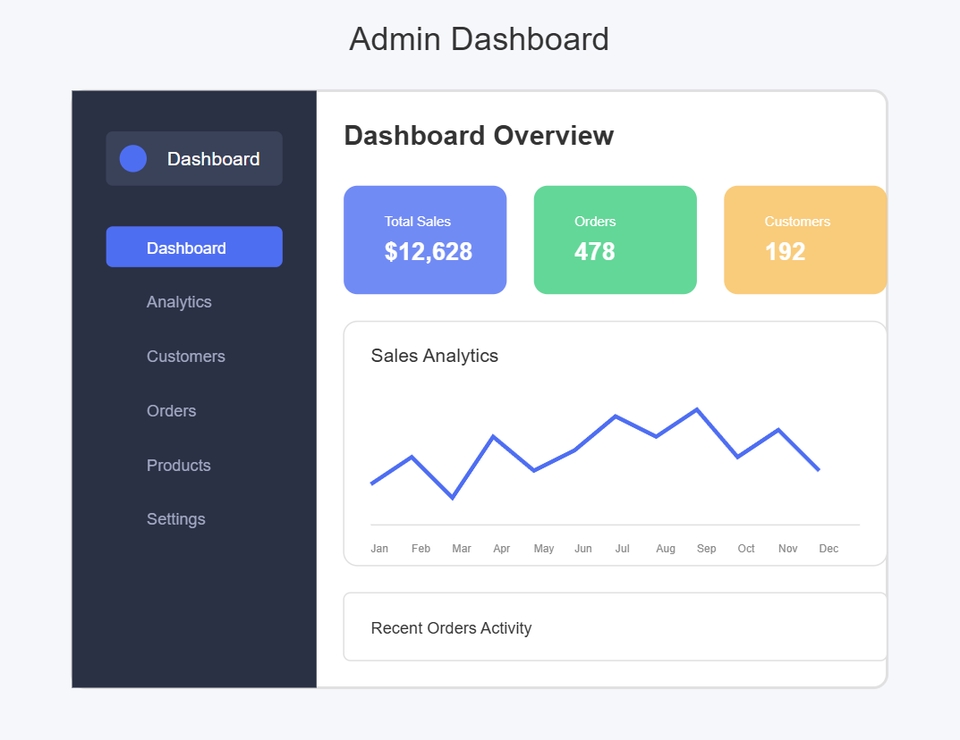
Task: Click the Sales Analytics chart title
Action: coord(434,356)
